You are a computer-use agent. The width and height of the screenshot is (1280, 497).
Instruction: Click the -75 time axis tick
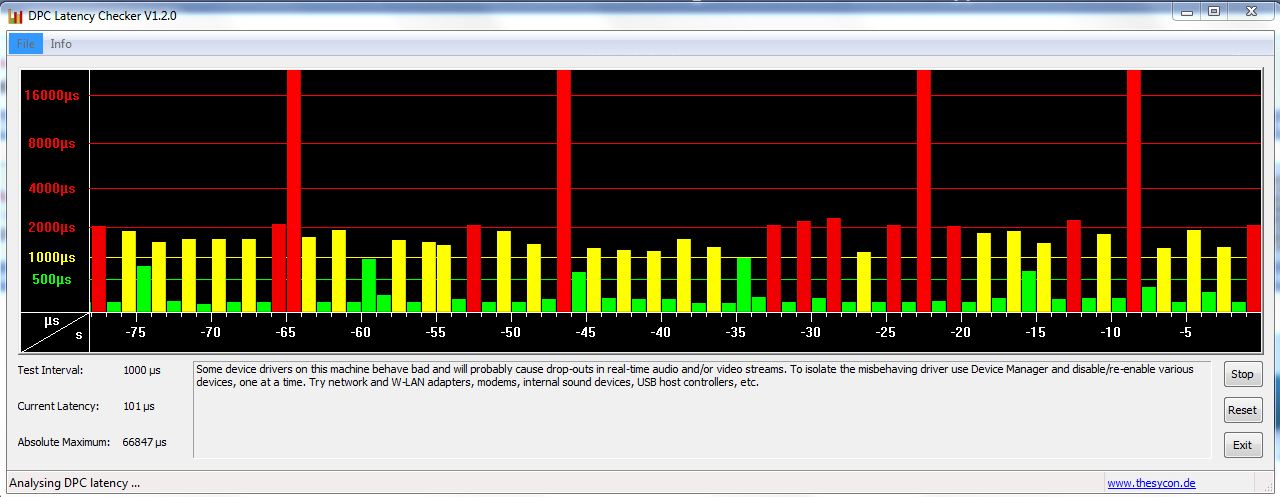[x=136, y=332]
